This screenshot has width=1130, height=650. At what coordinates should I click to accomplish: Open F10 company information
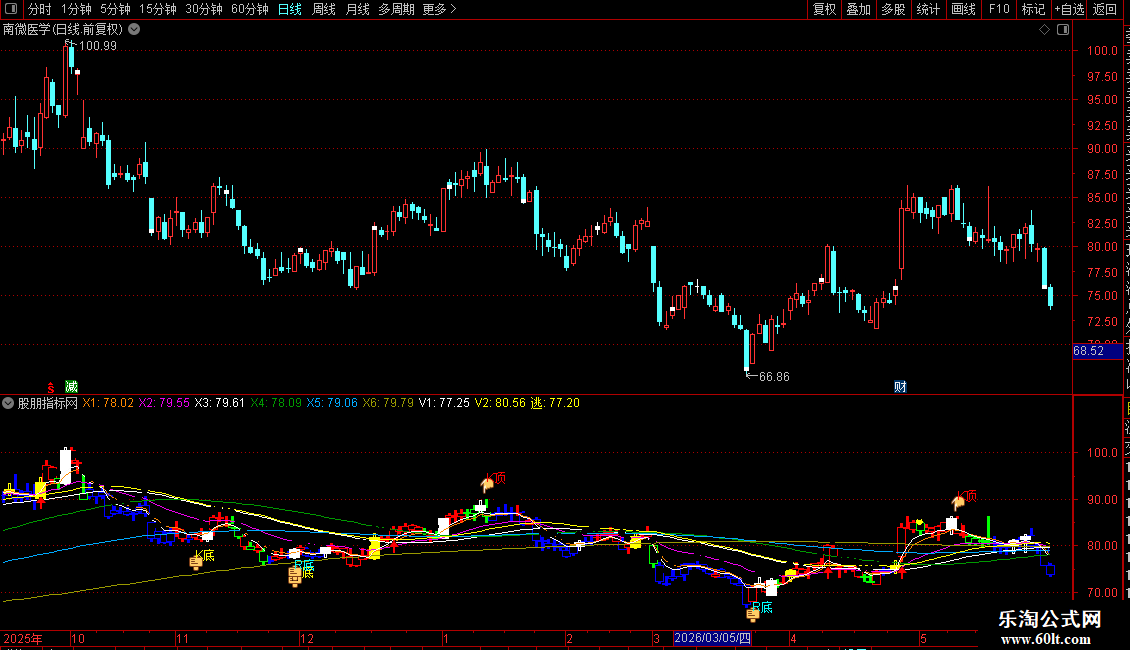click(999, 9)
